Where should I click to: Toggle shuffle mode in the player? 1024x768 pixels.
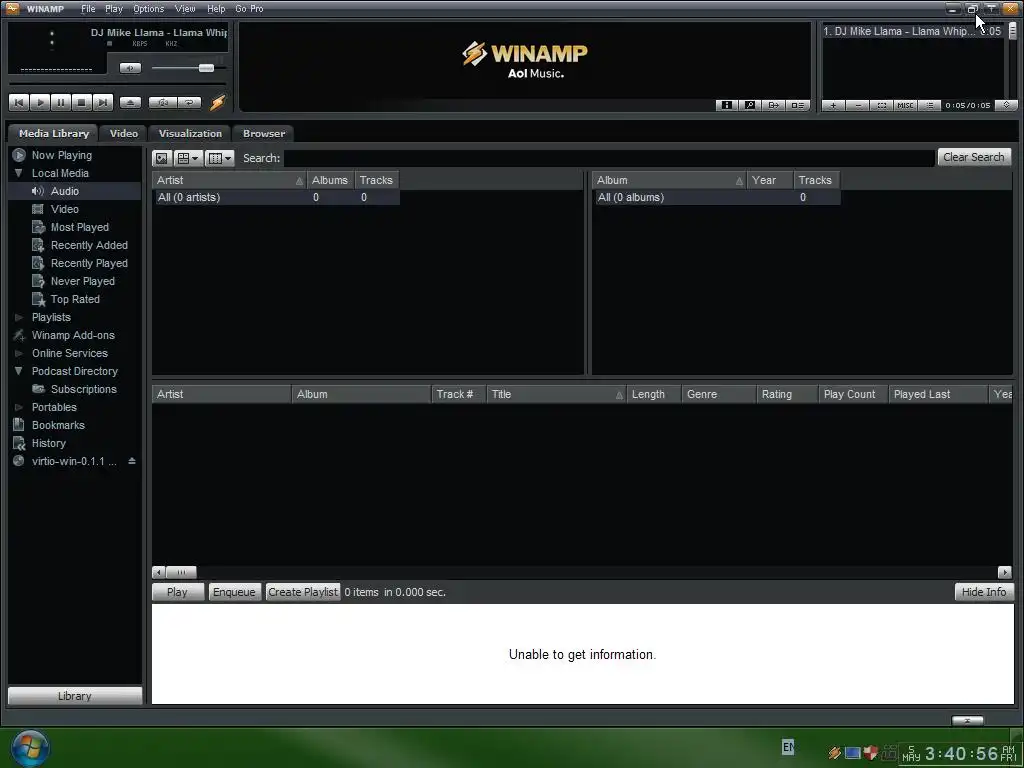click(x=163, y=103)
